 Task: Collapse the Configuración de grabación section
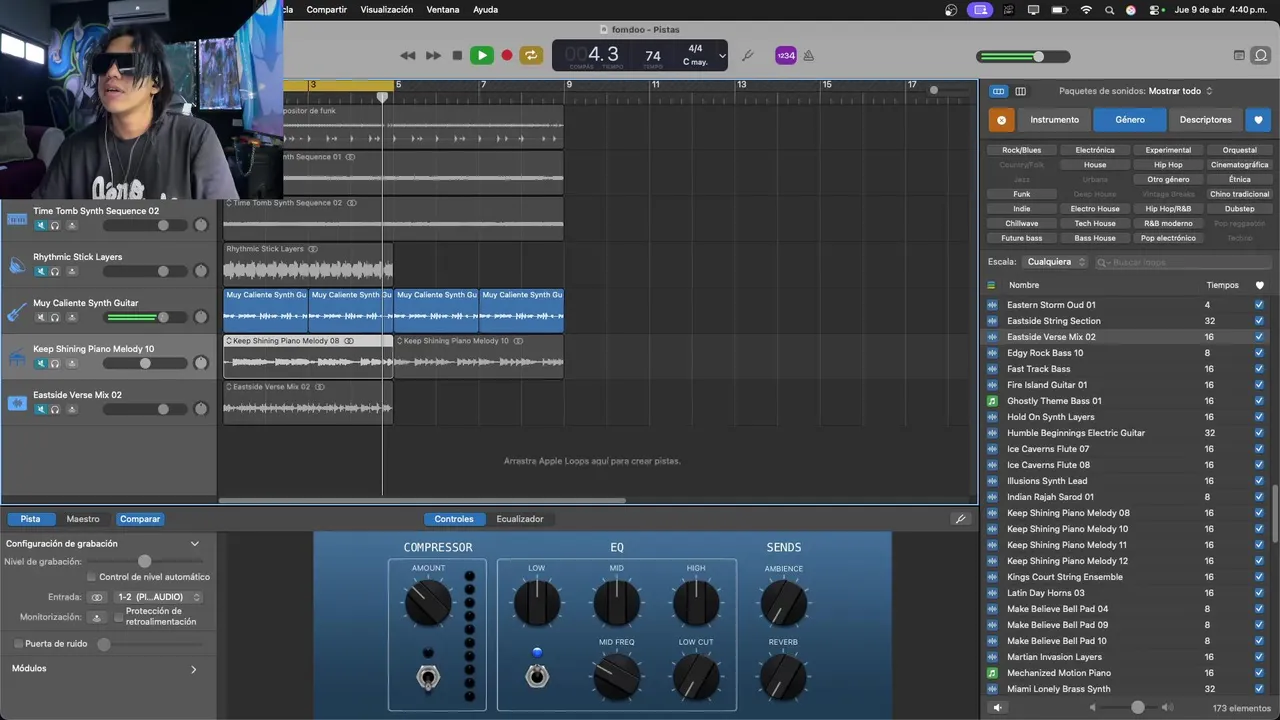pos(195,544)
